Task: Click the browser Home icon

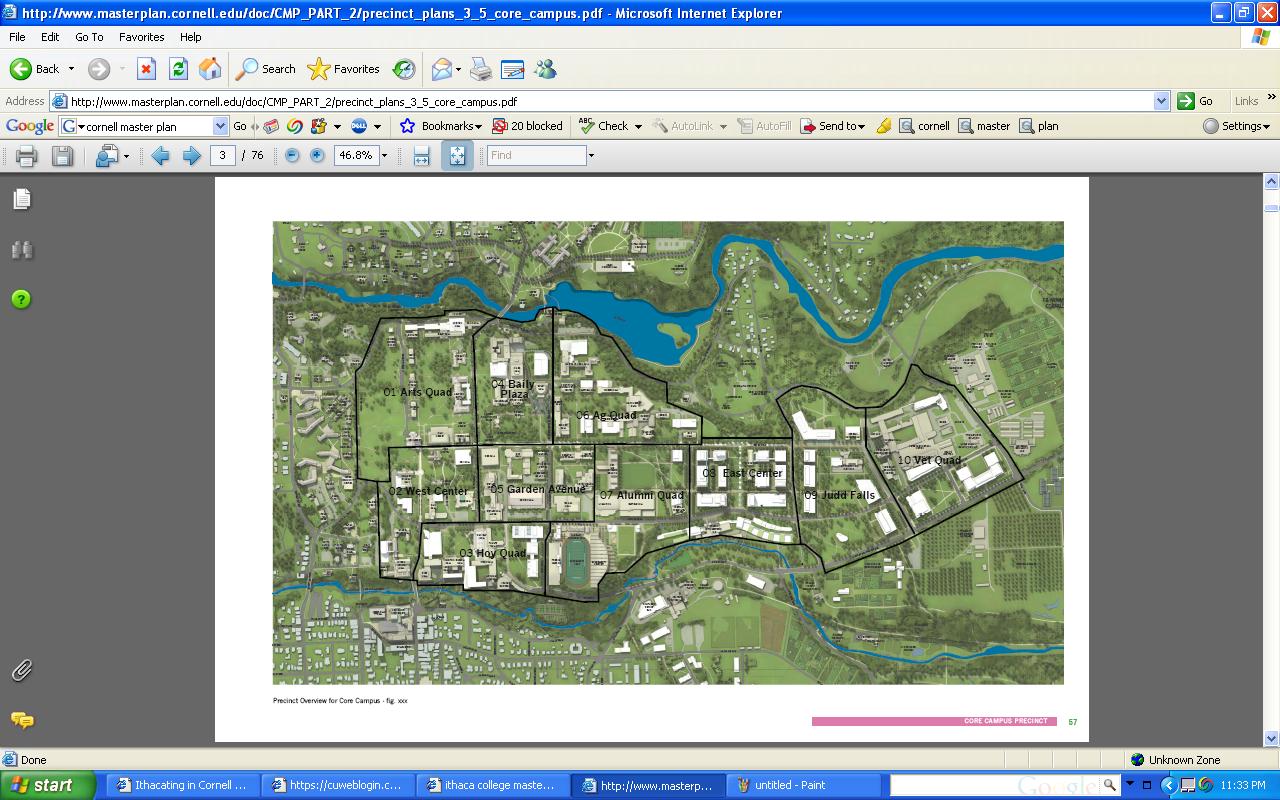Action: click(210, 69)
